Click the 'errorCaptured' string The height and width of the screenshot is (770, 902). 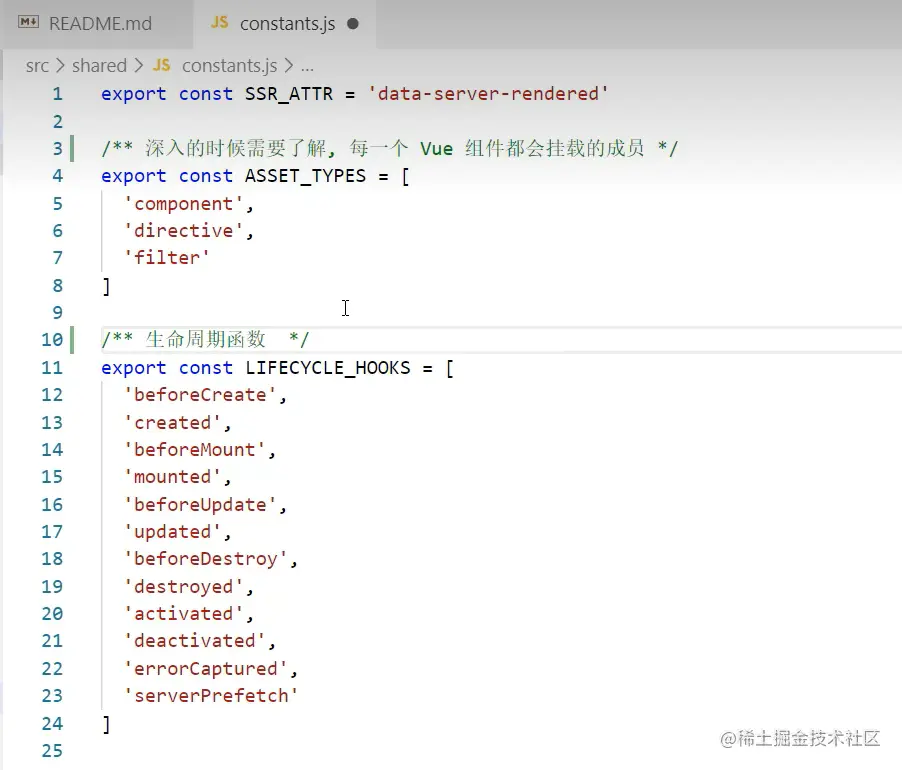(x=205, y=668)
